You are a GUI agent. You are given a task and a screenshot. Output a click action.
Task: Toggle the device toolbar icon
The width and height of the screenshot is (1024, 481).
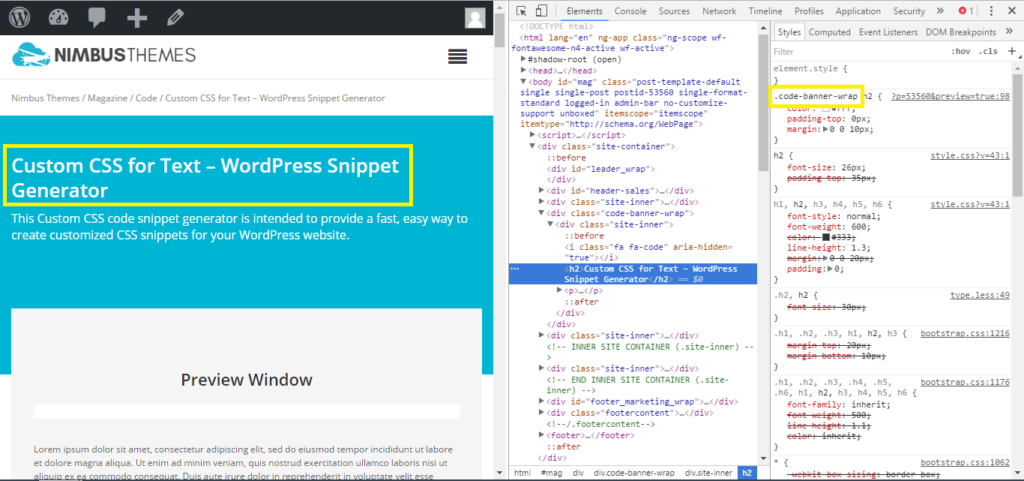click(x=541, y=11)
